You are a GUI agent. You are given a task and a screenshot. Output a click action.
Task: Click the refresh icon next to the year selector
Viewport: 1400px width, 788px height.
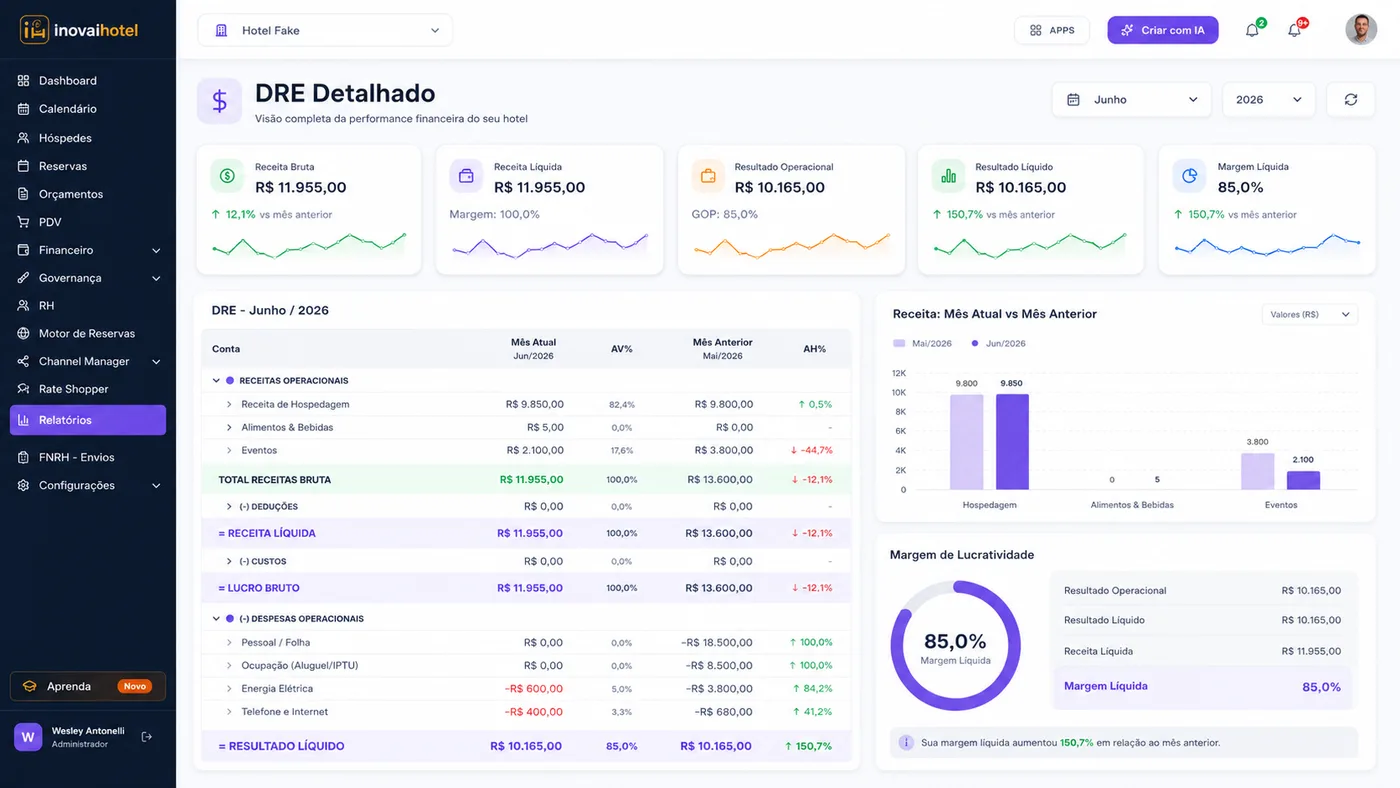coord(1350,100)
